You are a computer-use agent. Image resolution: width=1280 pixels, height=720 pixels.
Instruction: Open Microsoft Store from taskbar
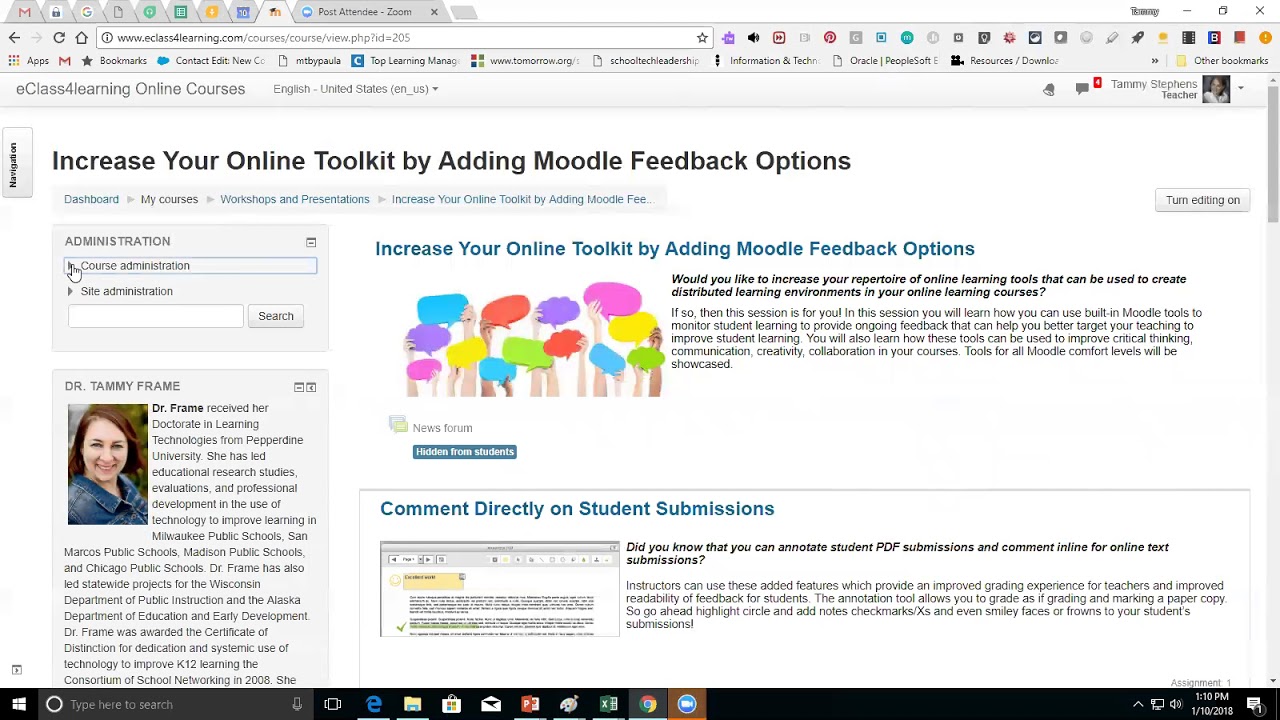click(451, 704)
